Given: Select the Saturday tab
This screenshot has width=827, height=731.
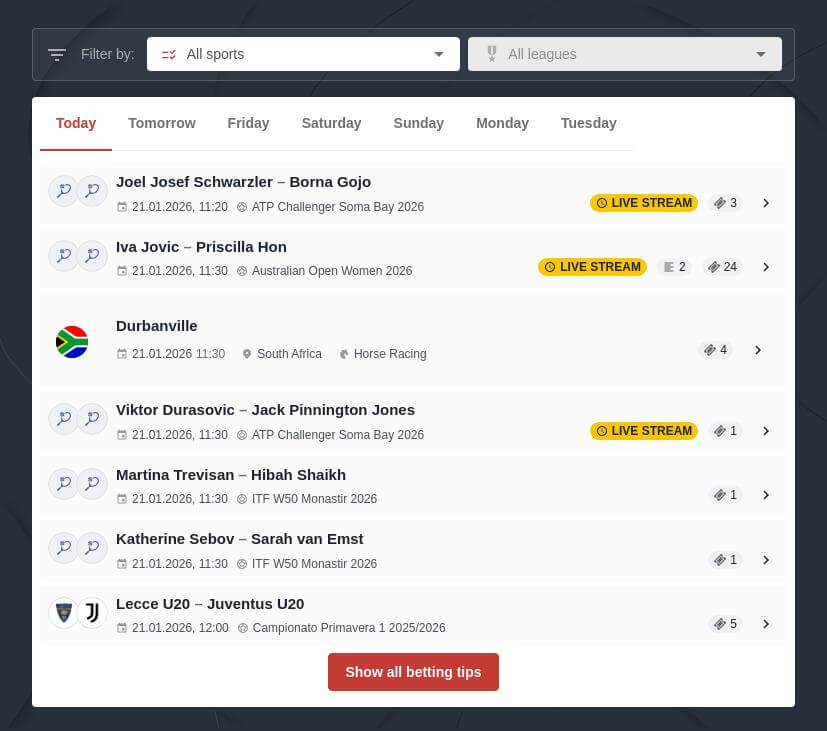Looking at the screenshot, I should 331,123.
